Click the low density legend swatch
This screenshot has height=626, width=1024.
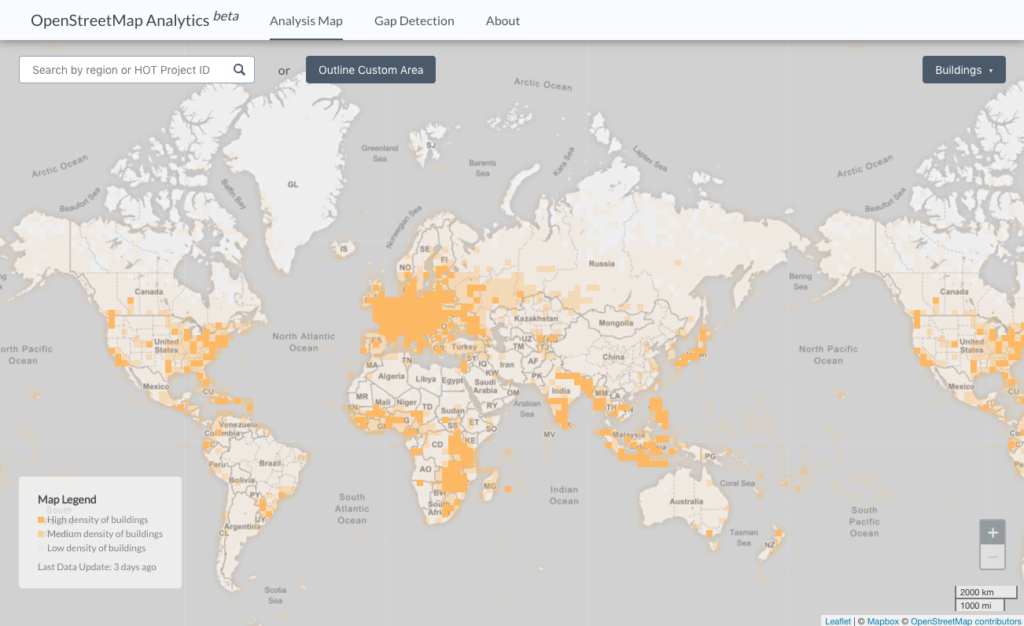pos(41,548)
